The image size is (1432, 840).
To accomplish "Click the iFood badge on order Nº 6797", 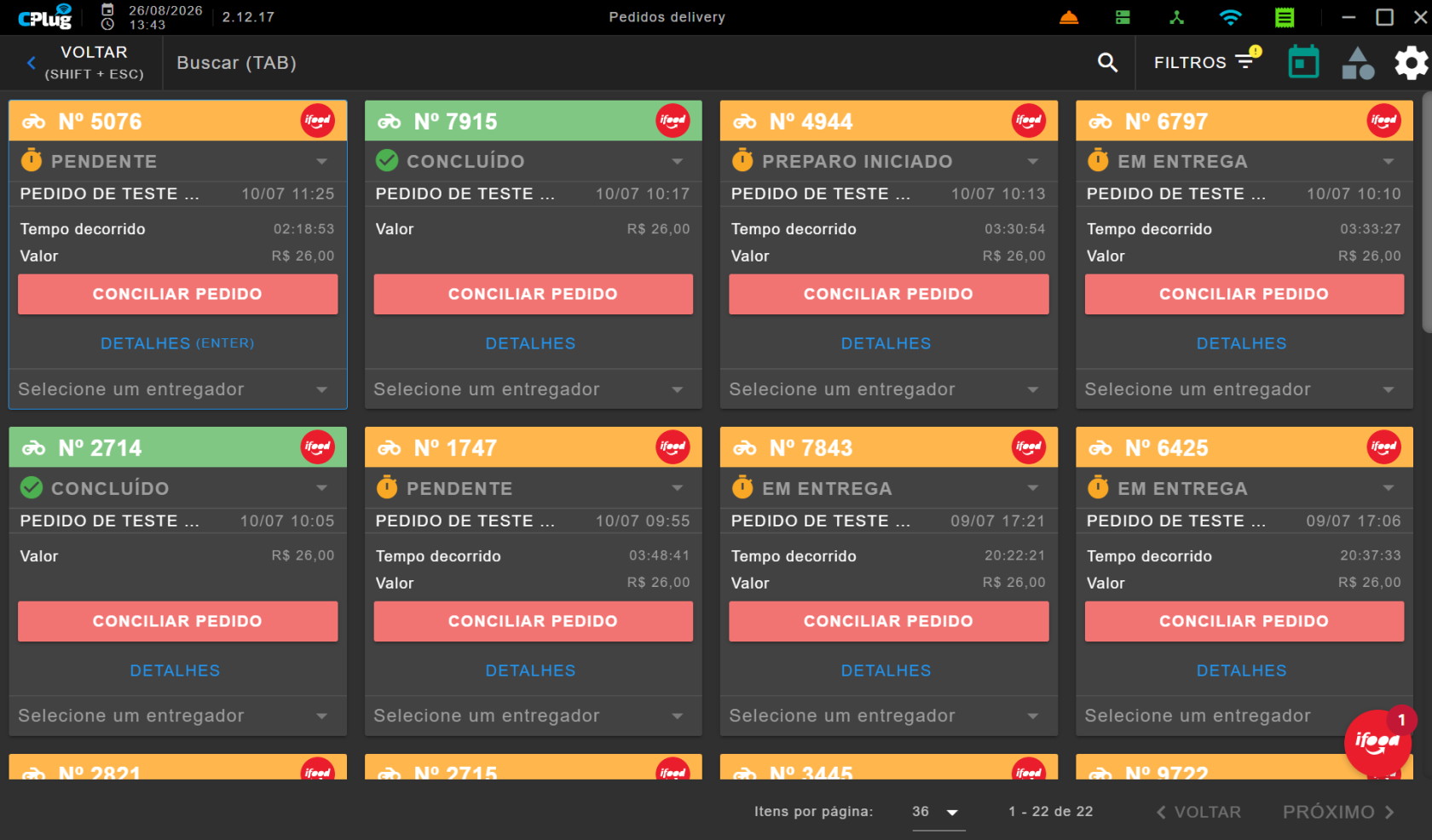I will (1384, 121).
